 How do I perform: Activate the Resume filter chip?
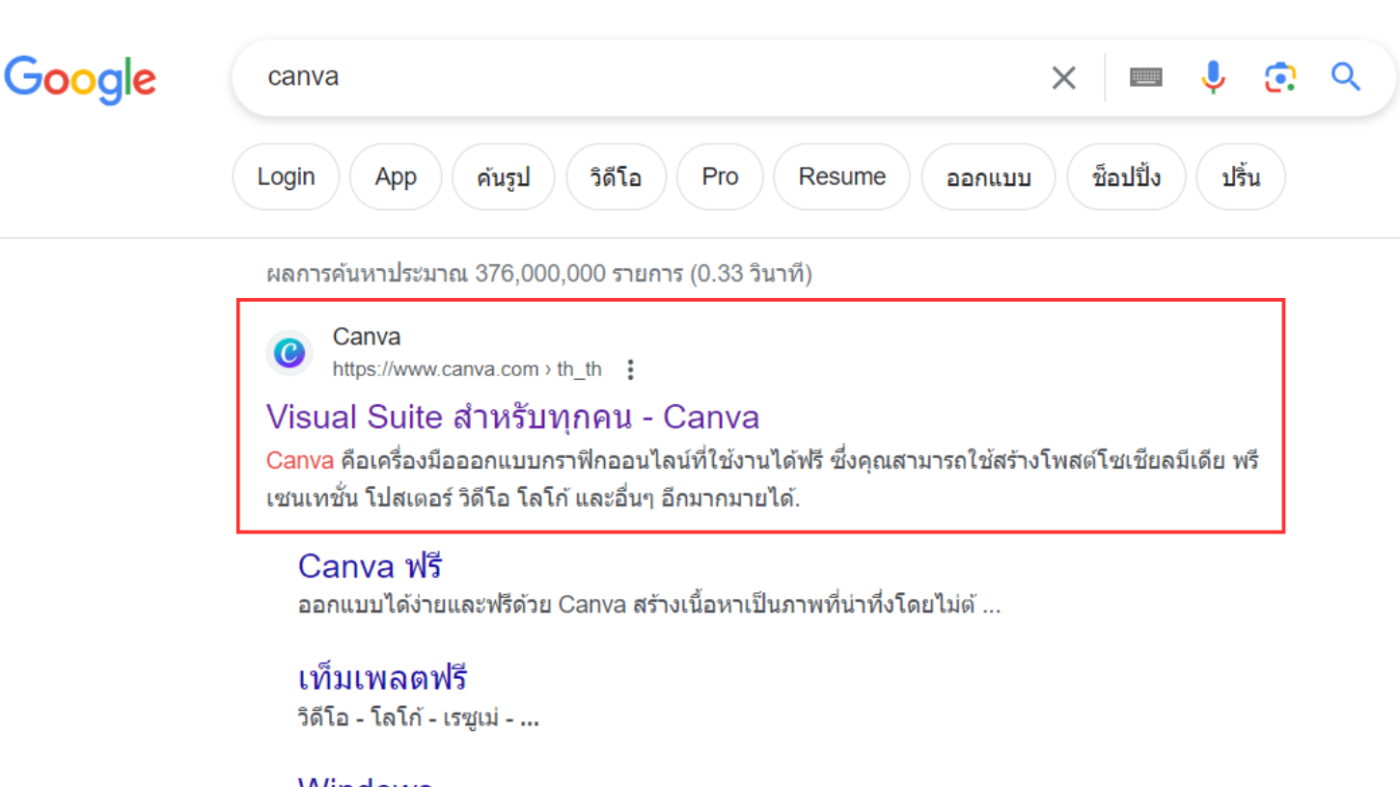(841, 176)
